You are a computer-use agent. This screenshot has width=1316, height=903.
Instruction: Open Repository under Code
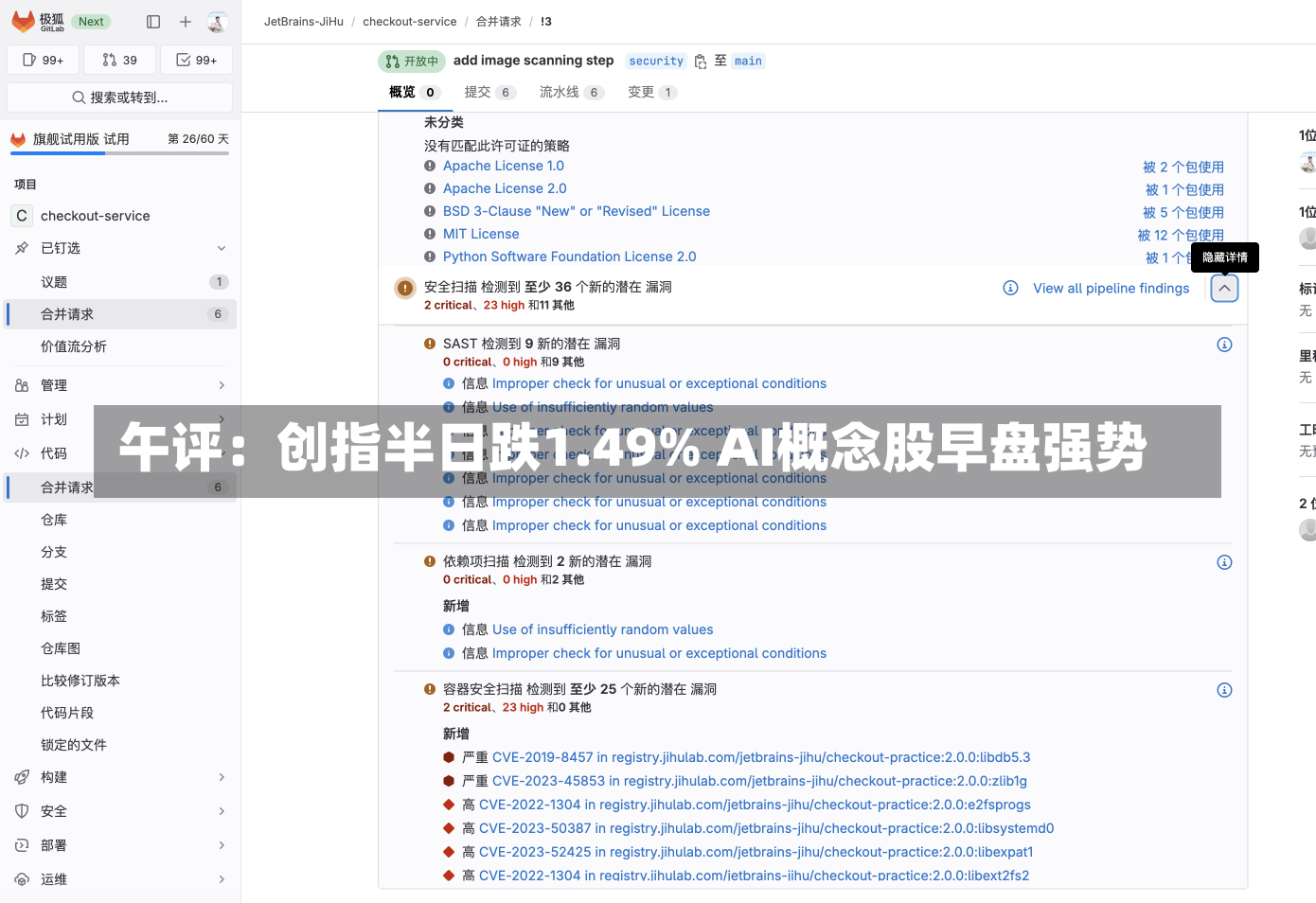coord(119,520)
